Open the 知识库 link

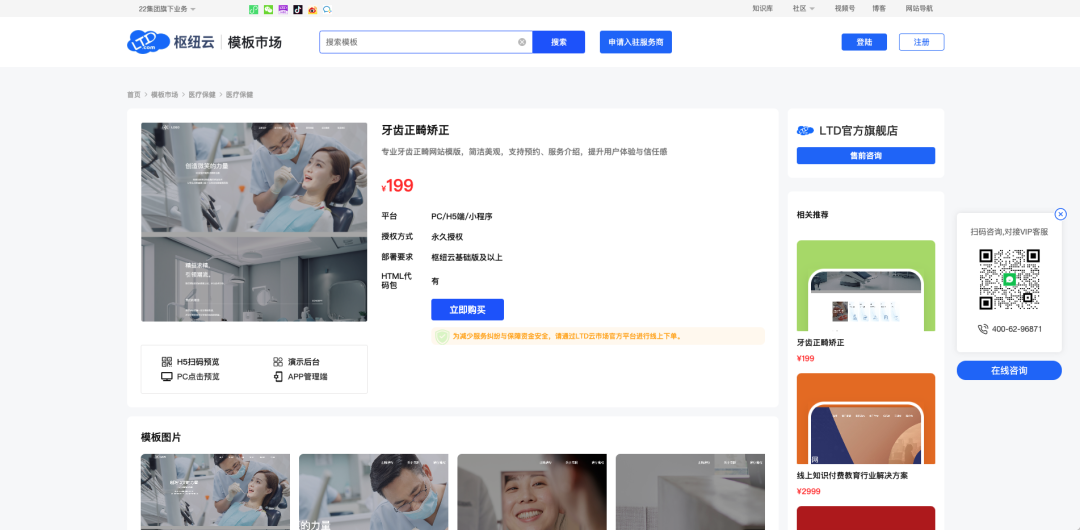coord(762,9)
